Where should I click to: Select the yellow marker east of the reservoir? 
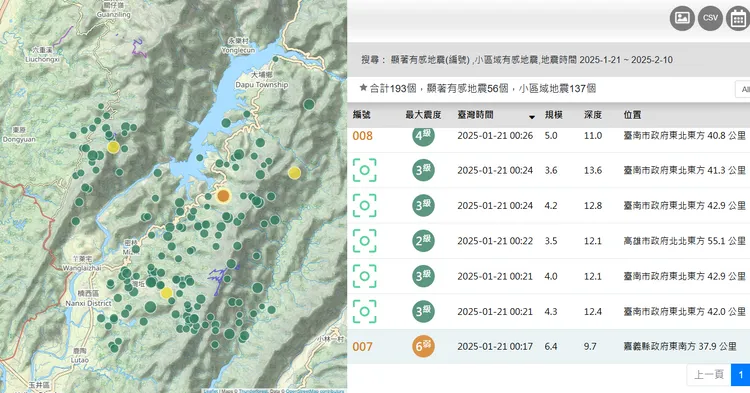294,173
